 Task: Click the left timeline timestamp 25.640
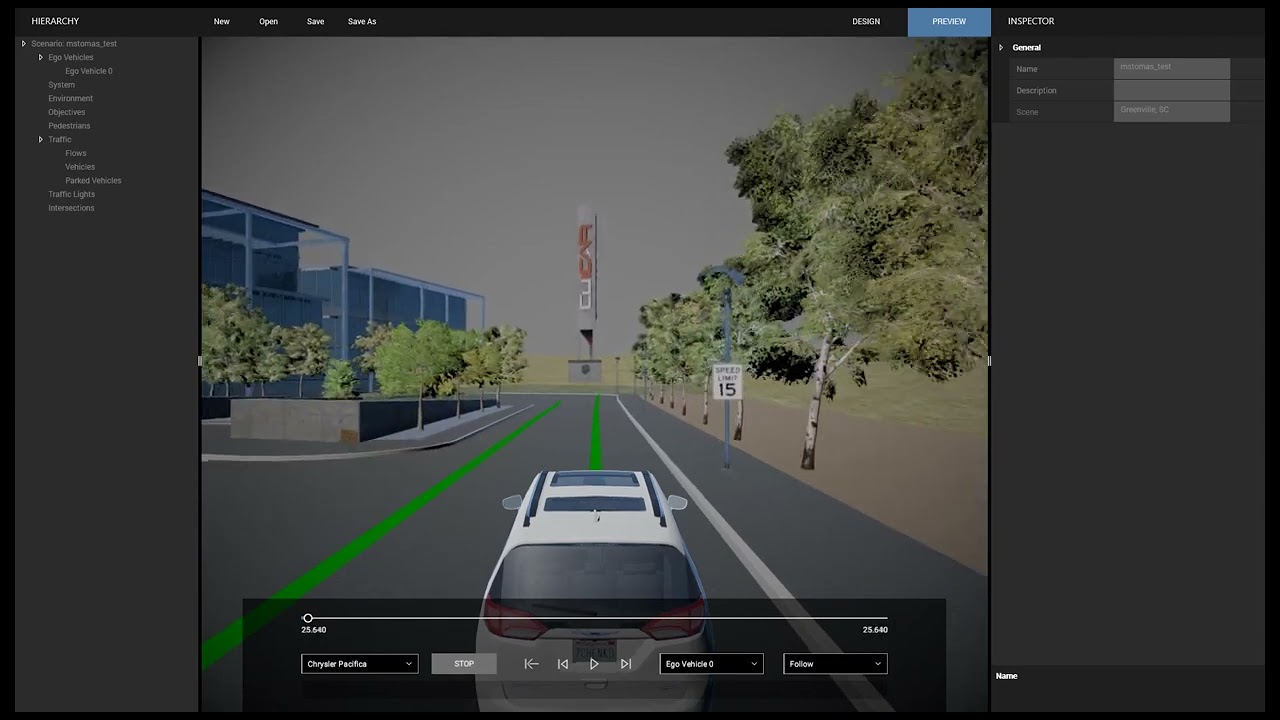(314, 630)
